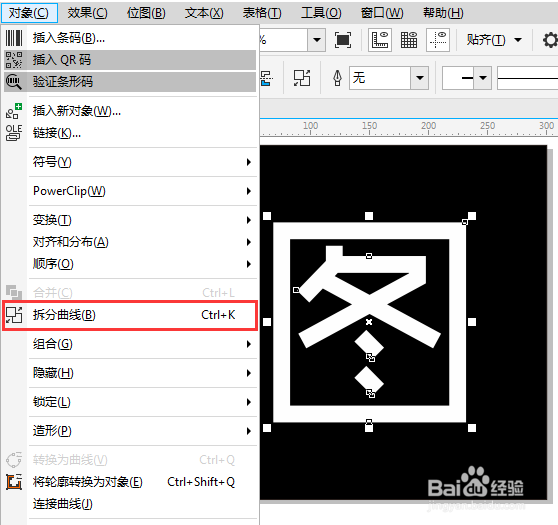Image resolution: width=558 pixels, height=525 pixels.
Task: Choose 将轮廓转换为对象(E) entry
Action: click(x=130, y=482)
